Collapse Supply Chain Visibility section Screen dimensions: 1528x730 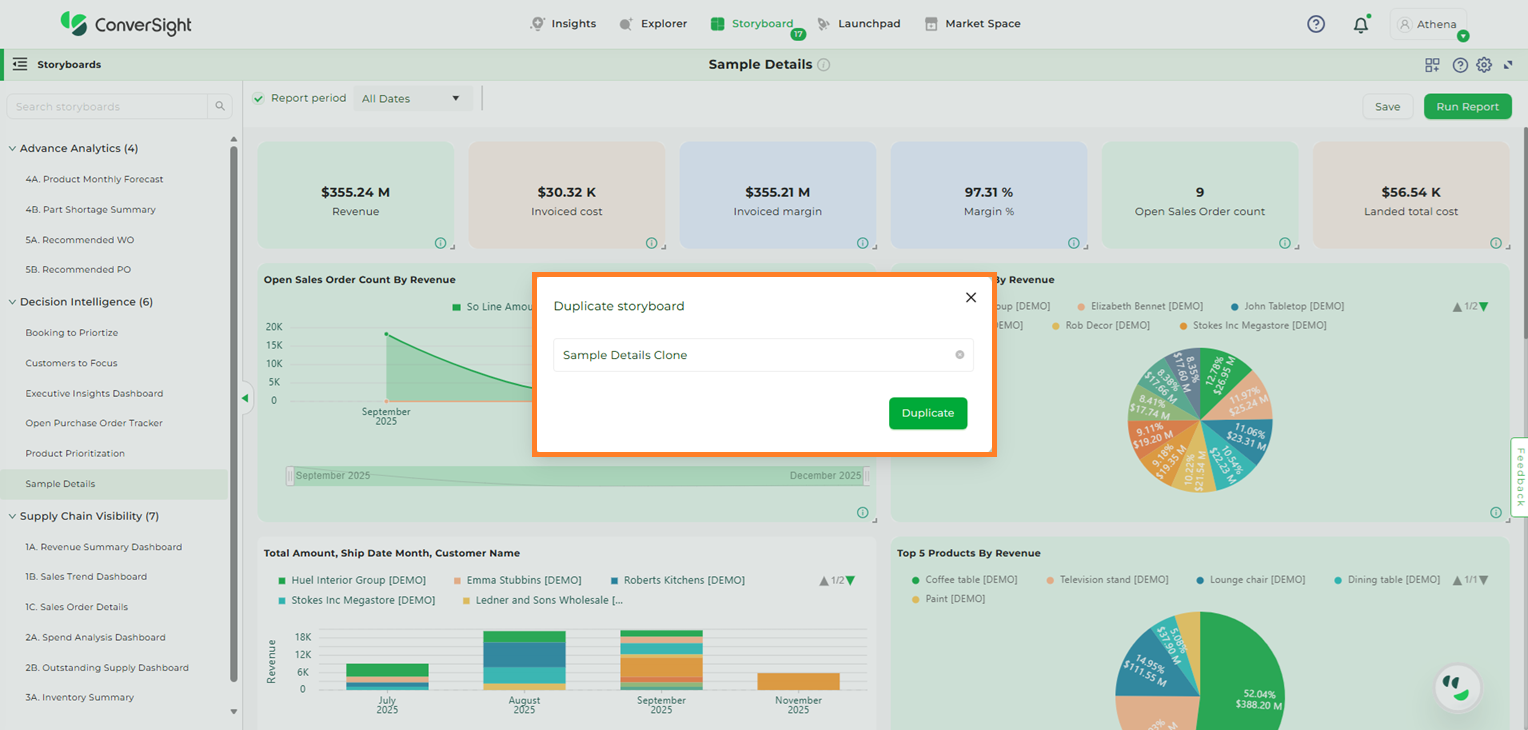12,516
